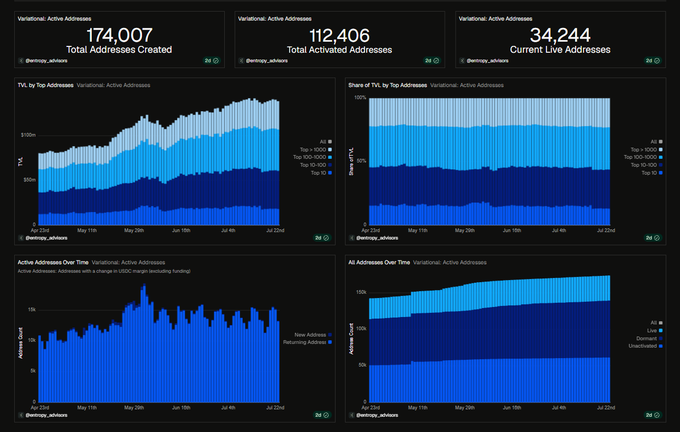Click the 34,244 counter value
This screenshot has height=432, width=680.
[x=560, y=35]
